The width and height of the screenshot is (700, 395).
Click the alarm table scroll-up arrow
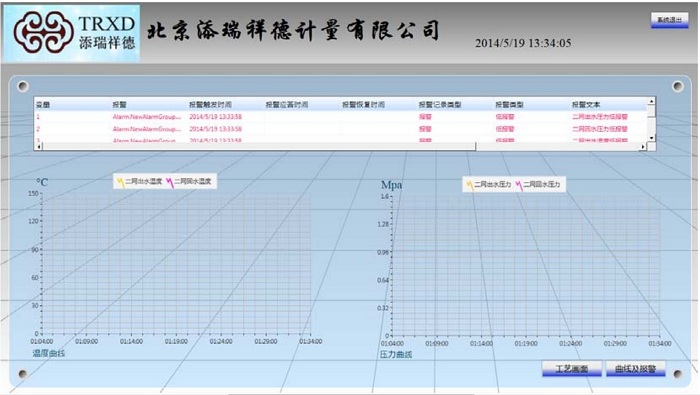tap(651, 102)
